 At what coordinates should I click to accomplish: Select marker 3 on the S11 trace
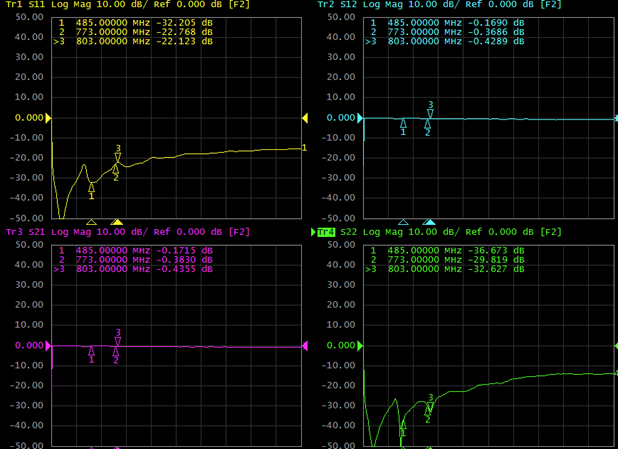click(118, 157)
